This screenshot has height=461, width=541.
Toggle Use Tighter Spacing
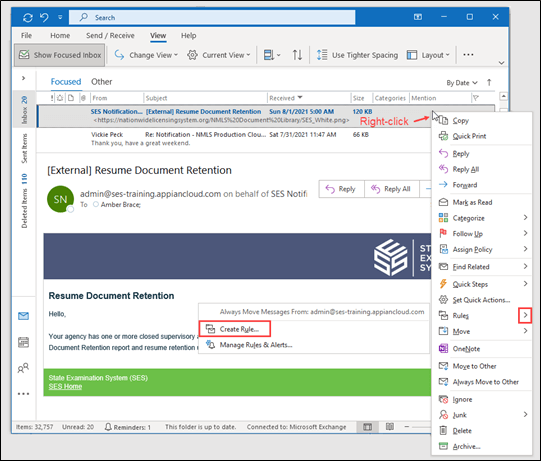click(357, 55)
